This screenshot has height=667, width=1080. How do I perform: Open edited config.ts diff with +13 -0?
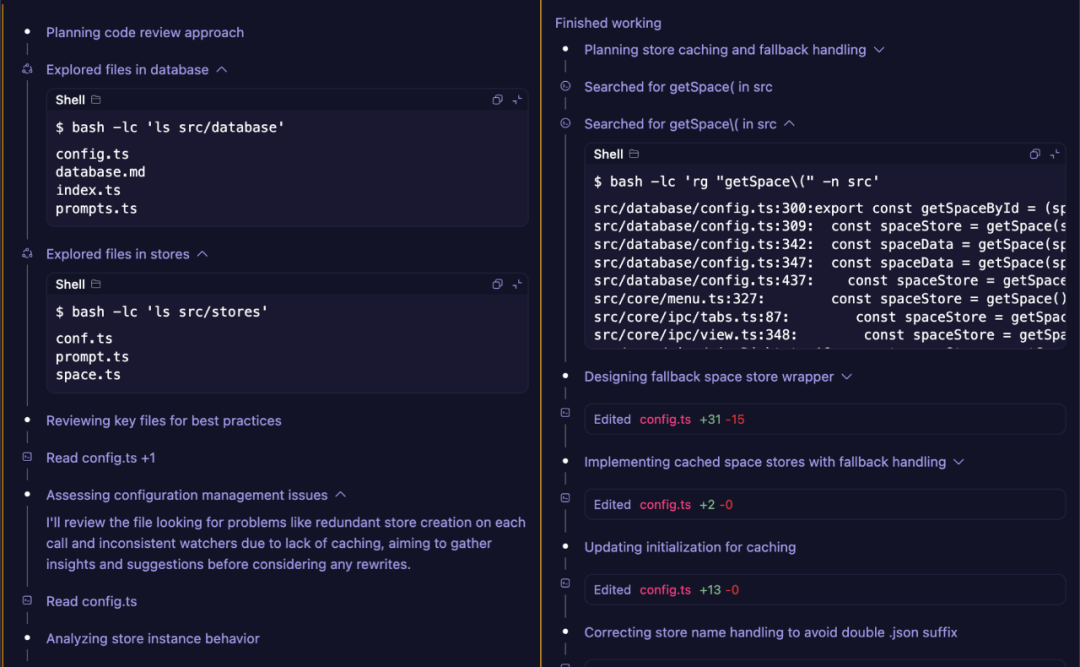tap(665, 590)
